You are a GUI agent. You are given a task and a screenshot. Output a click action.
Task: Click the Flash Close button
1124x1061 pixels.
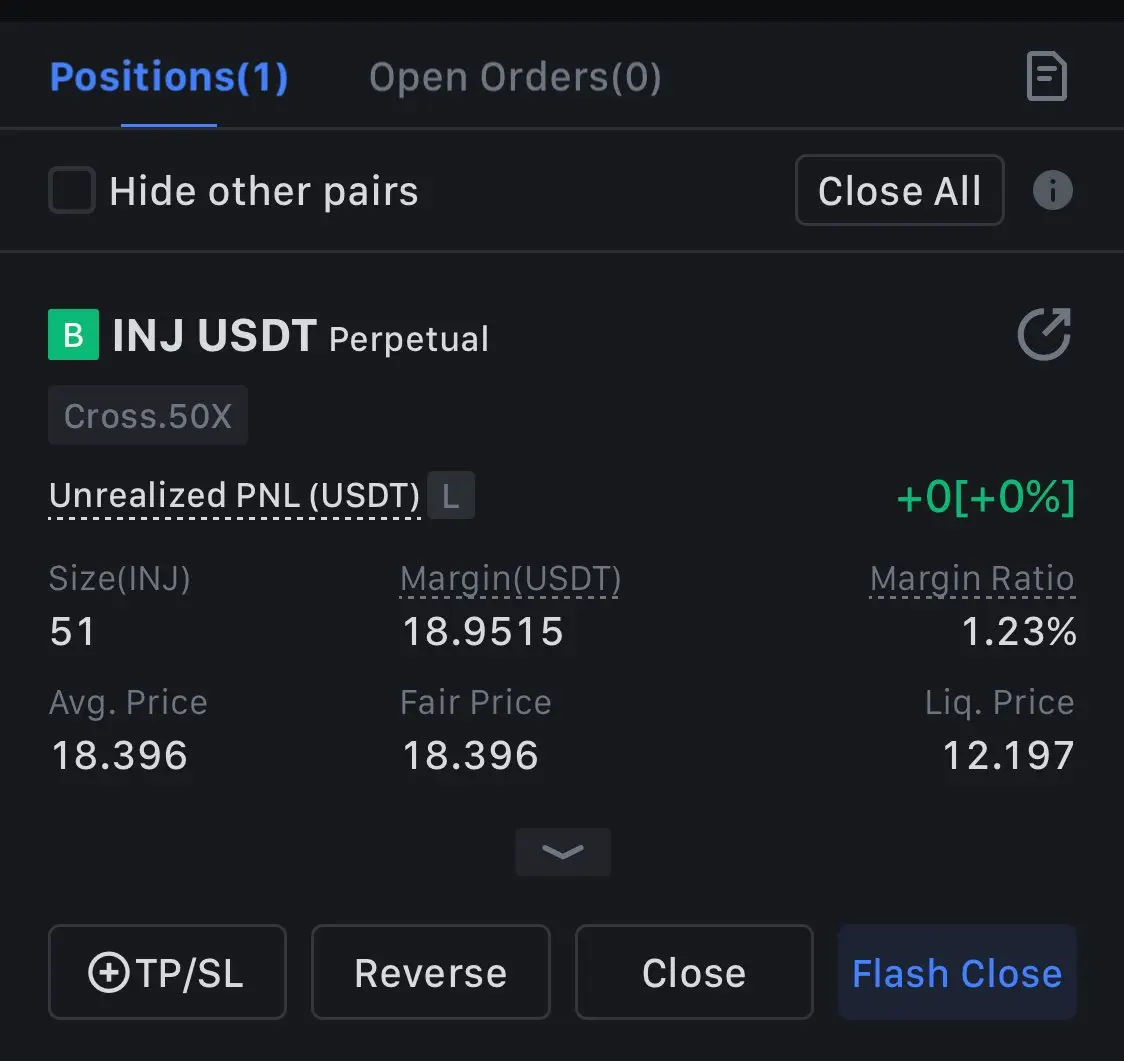click(957, 973)
